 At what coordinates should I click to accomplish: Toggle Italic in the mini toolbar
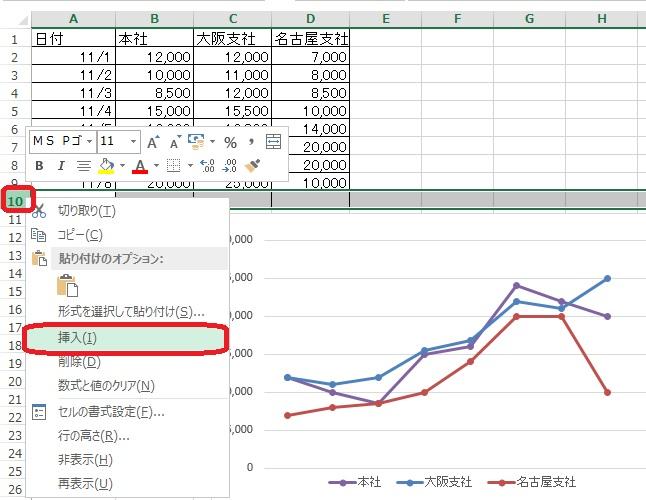tap(61, 166)
